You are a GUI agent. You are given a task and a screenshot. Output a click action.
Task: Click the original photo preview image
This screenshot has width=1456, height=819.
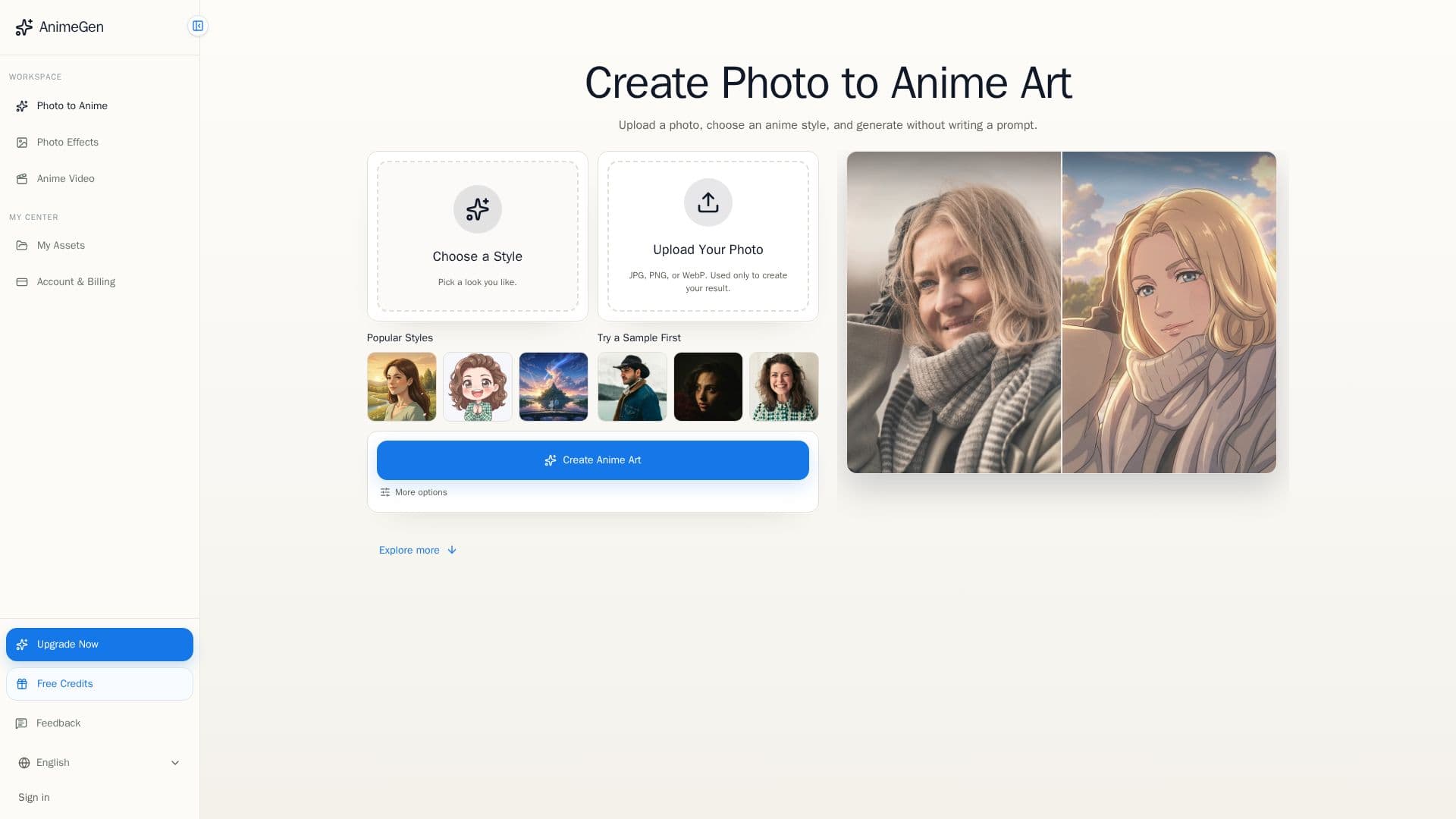(954, 312)
